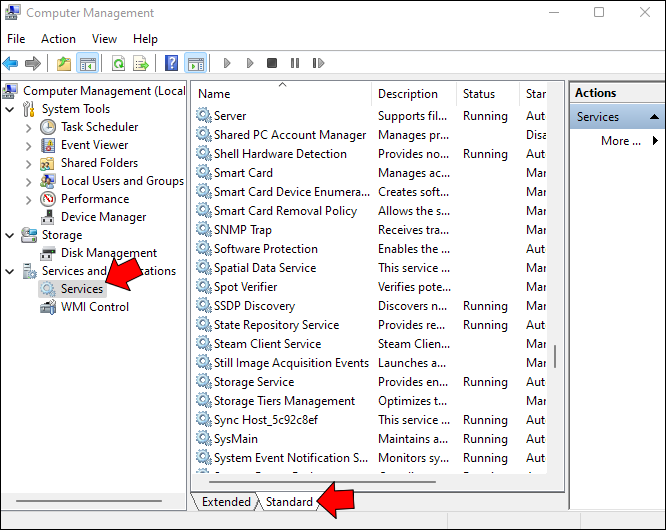Click gear icon beside Spot Verifier service

pos(204,287)
